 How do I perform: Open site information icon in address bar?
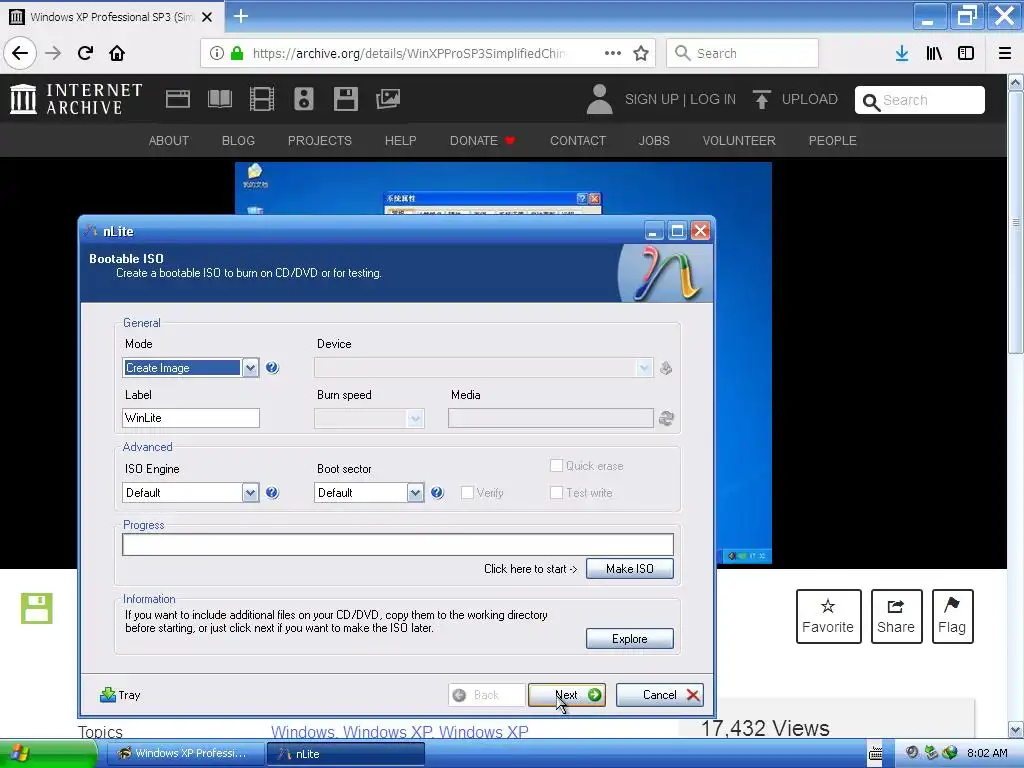tap(217, 53)
